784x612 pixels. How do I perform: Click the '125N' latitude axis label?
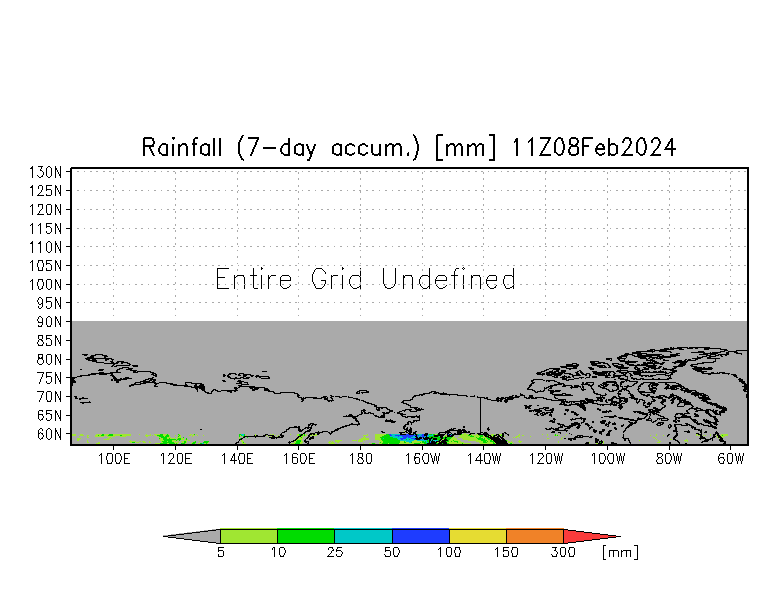pyautogui.click(x=46, y=191)
